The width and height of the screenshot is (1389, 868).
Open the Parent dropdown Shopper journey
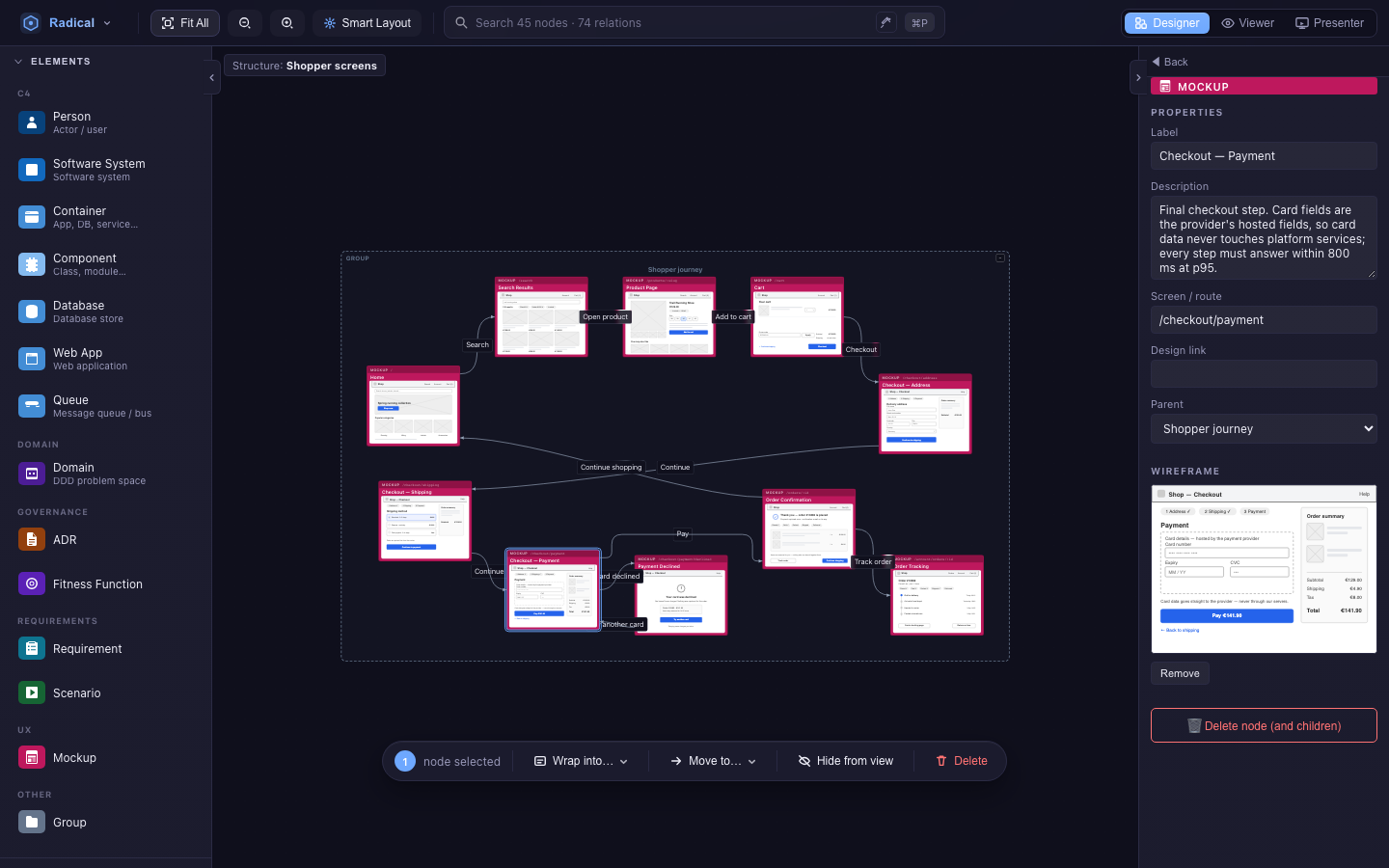pyautogui.click(x=1264, y=429)
